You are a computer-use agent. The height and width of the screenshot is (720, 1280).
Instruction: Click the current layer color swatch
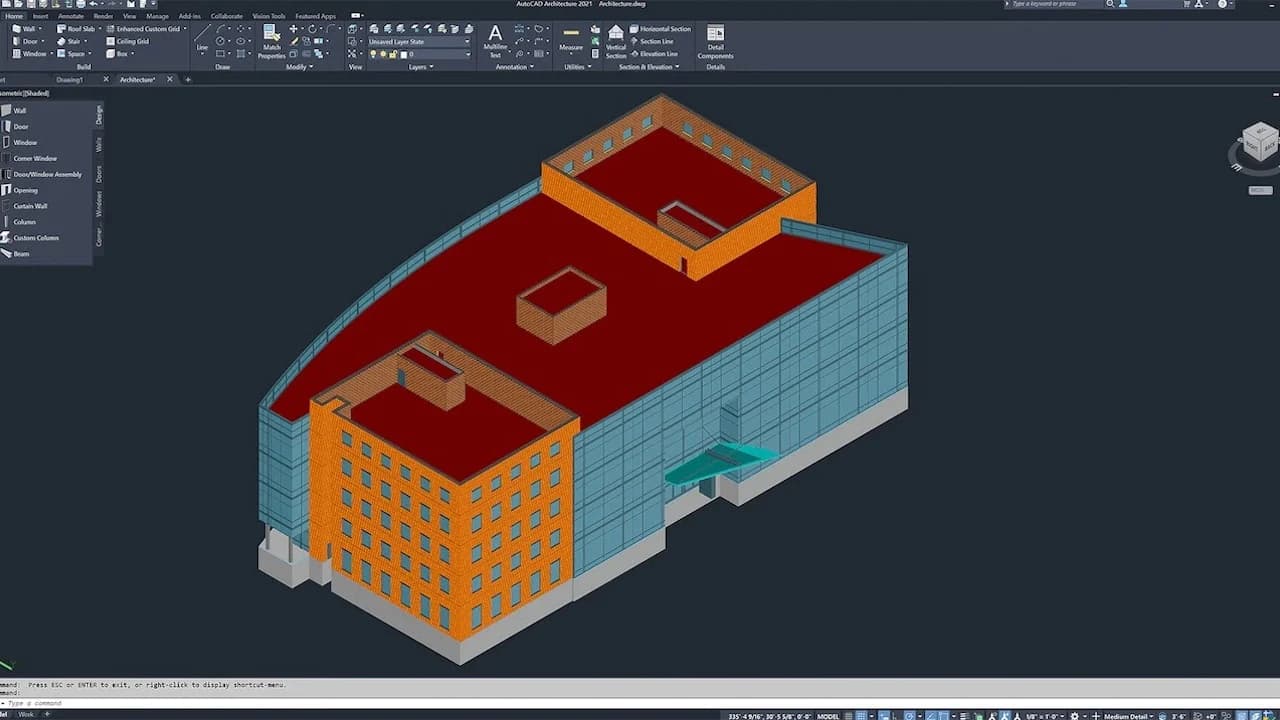coord(404,54)
